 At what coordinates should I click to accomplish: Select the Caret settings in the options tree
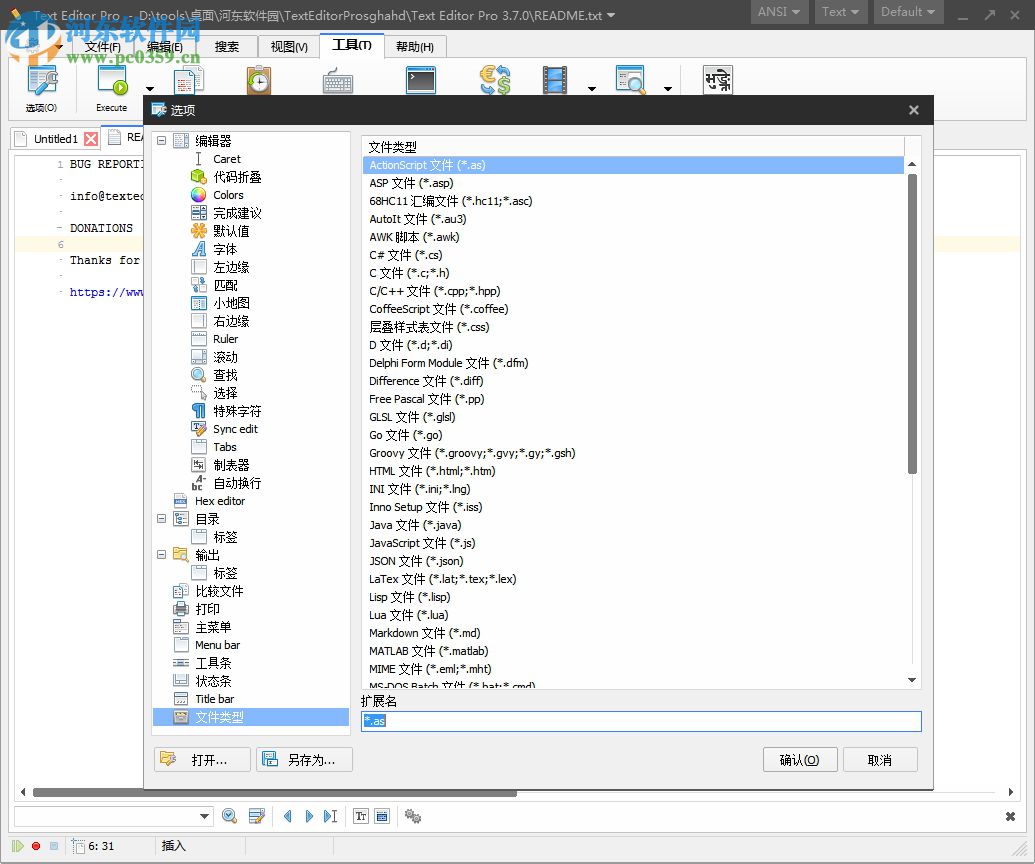[x=227, y=159]
